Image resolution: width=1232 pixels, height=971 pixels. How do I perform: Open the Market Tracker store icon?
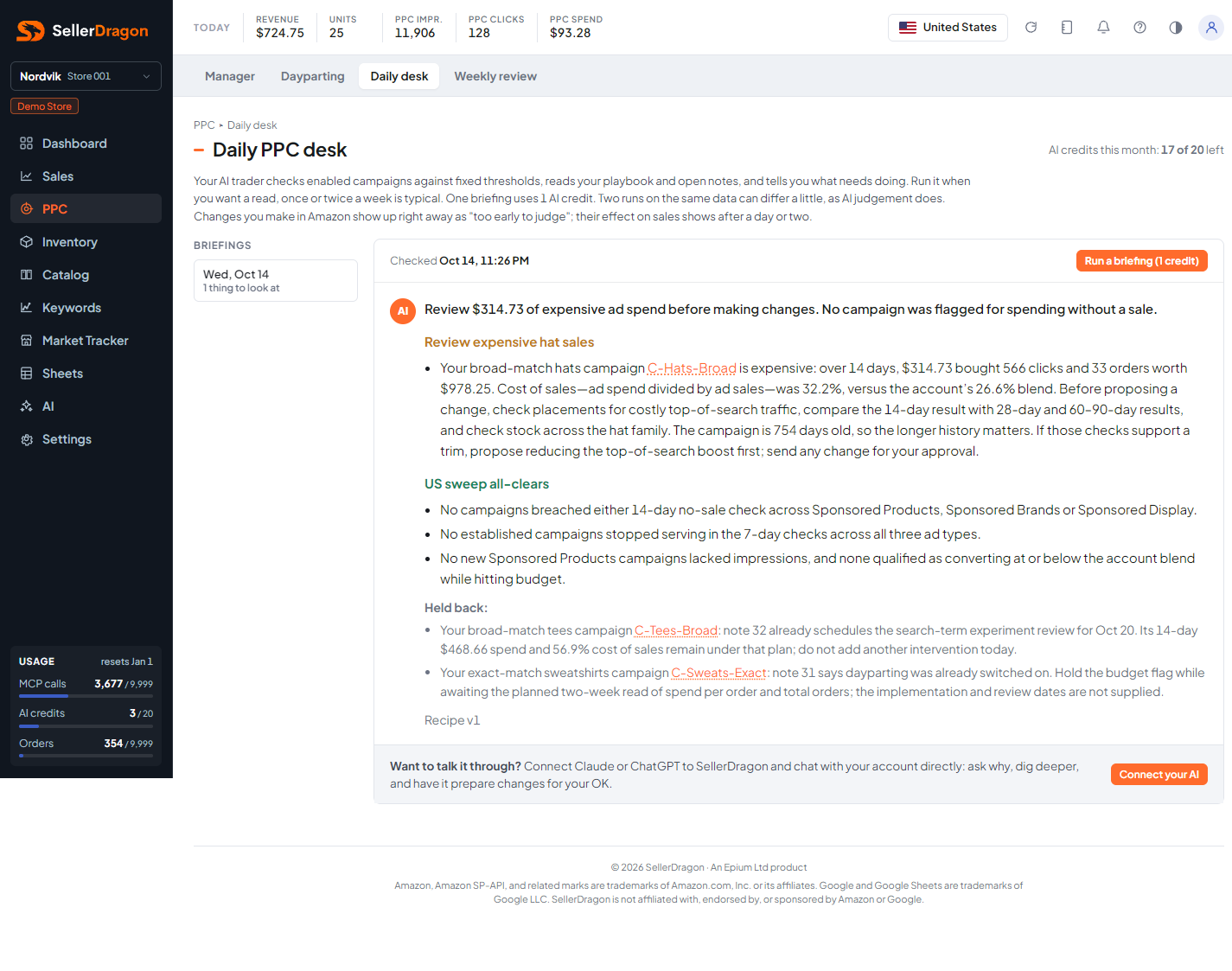pos(27,341)
